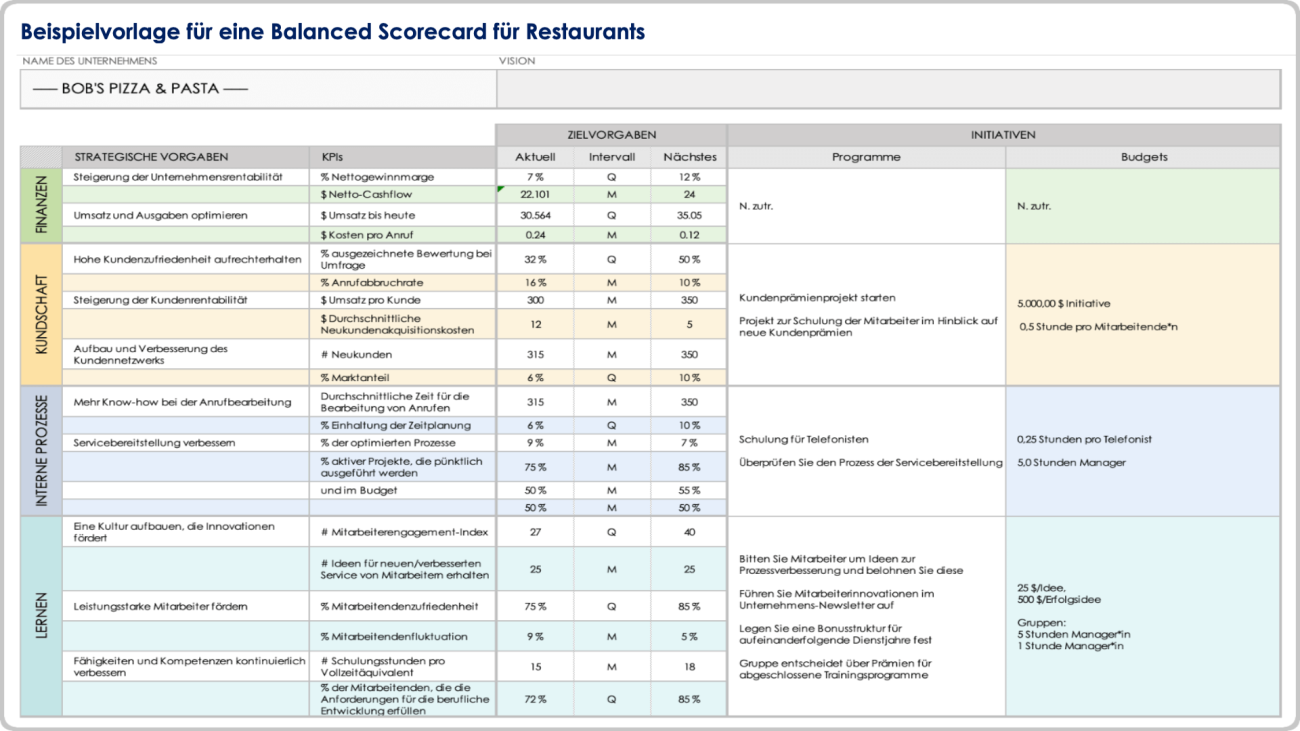Viewport: 1300px width, 731px height.
Task: Select the % Nettogewinnmarge KPI cell
Action: (401, 176)
